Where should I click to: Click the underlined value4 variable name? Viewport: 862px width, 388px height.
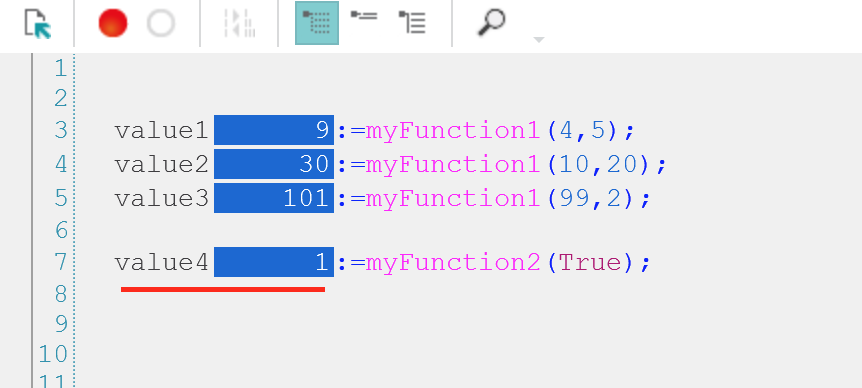click(x=162, y=263)
